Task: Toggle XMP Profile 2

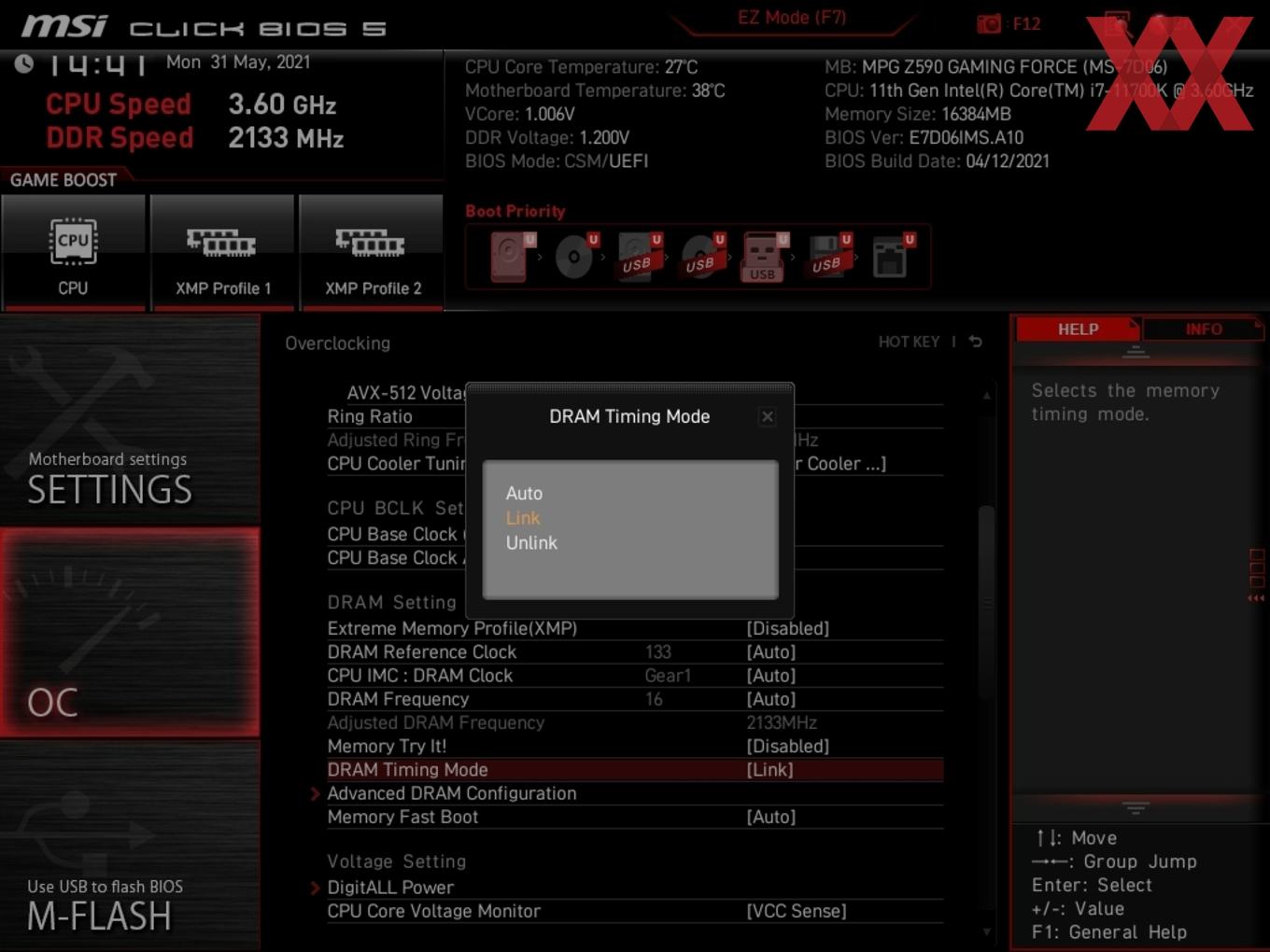Action: pos(372,252)
